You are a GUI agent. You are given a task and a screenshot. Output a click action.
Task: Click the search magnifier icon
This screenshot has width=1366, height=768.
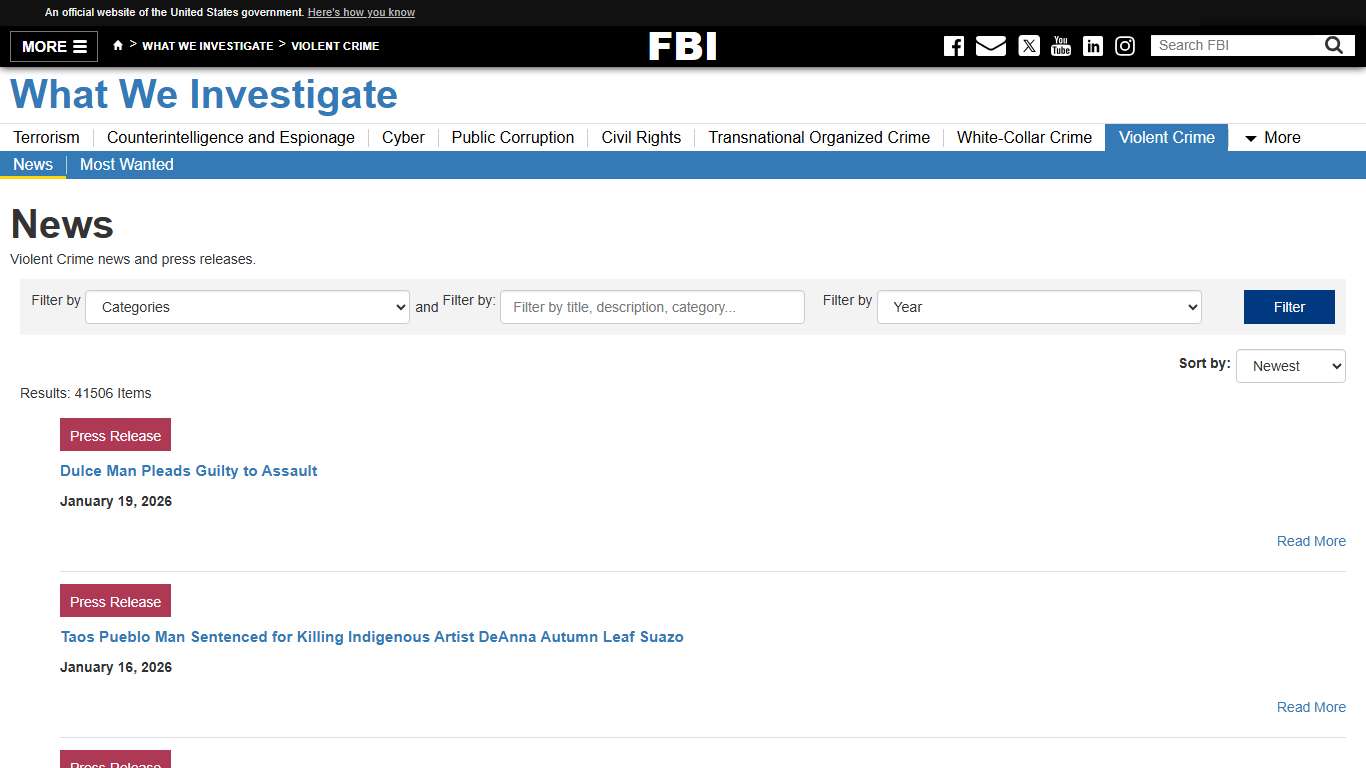1333,44
